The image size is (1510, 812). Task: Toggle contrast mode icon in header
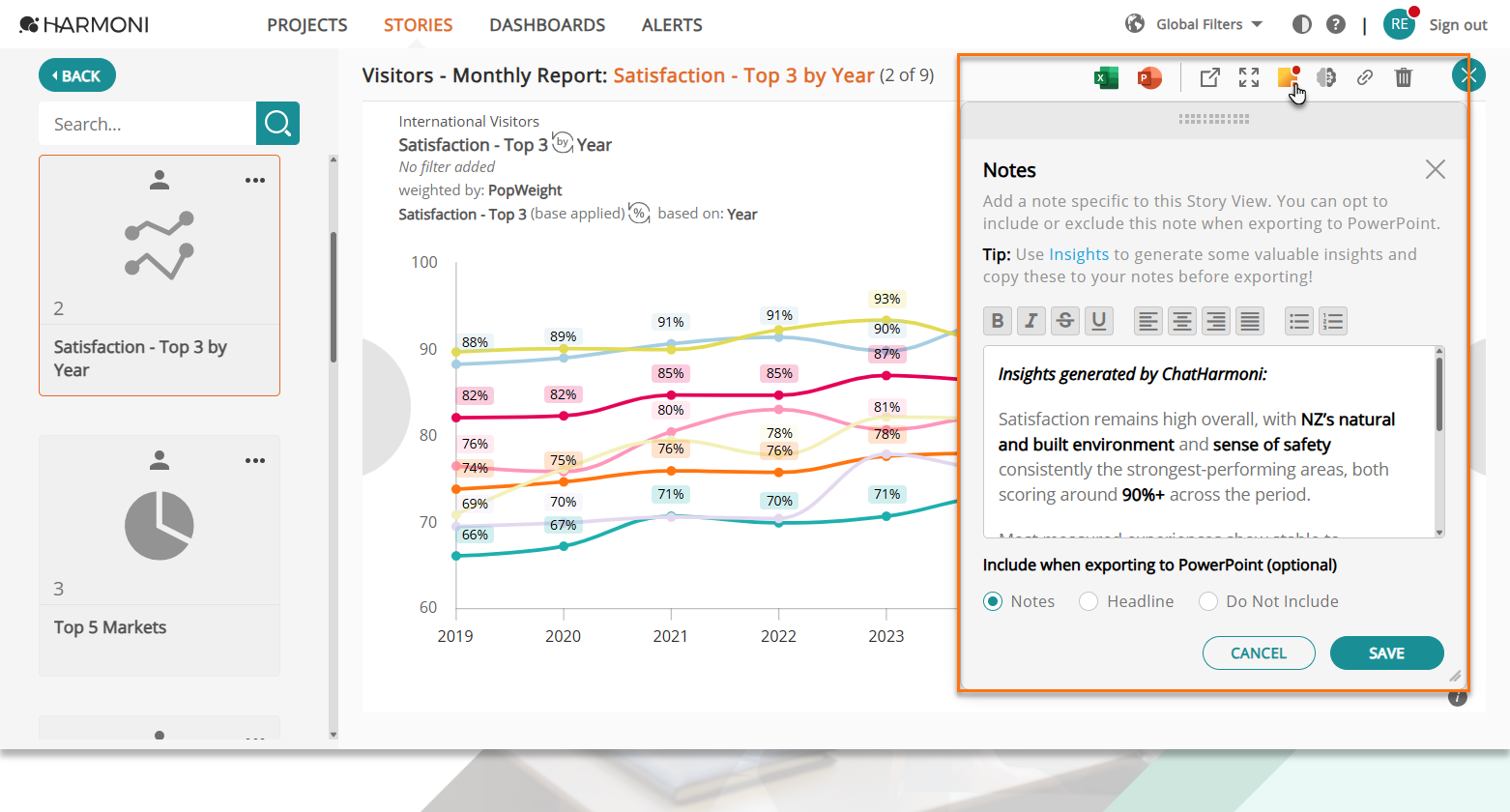(1302, 24)
